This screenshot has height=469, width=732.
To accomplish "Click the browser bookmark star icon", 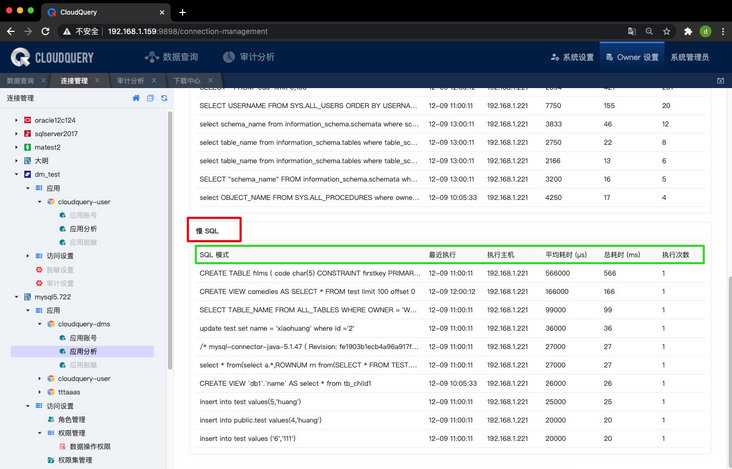I will coord(666,32).
